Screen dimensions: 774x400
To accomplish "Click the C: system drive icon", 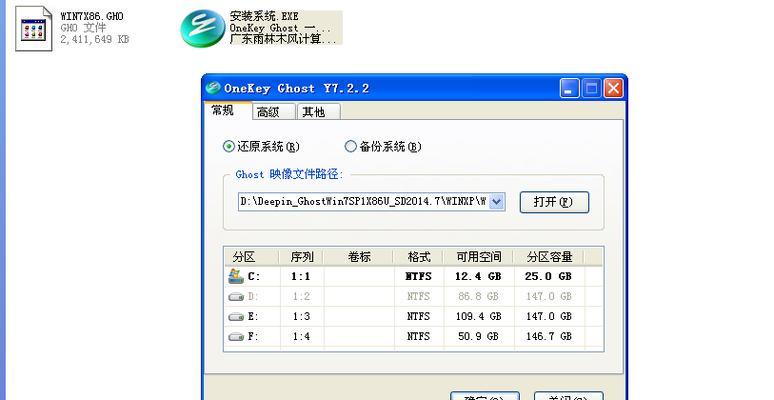I will 236,277.
